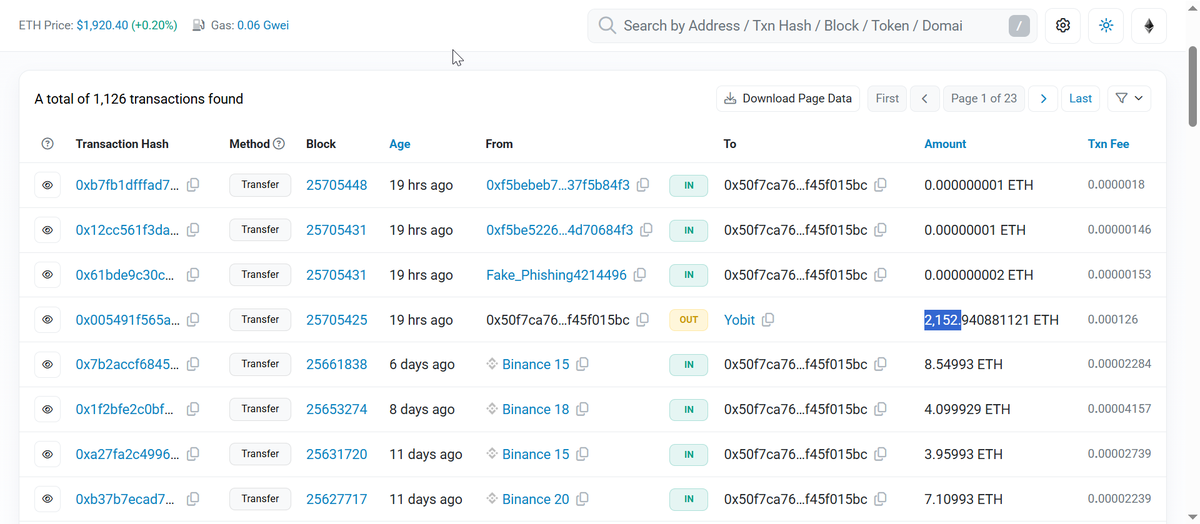Viewport: 1200px width, 524px height.
Task: Copy the Binance 18 sender address
Action: coord(582,409)
